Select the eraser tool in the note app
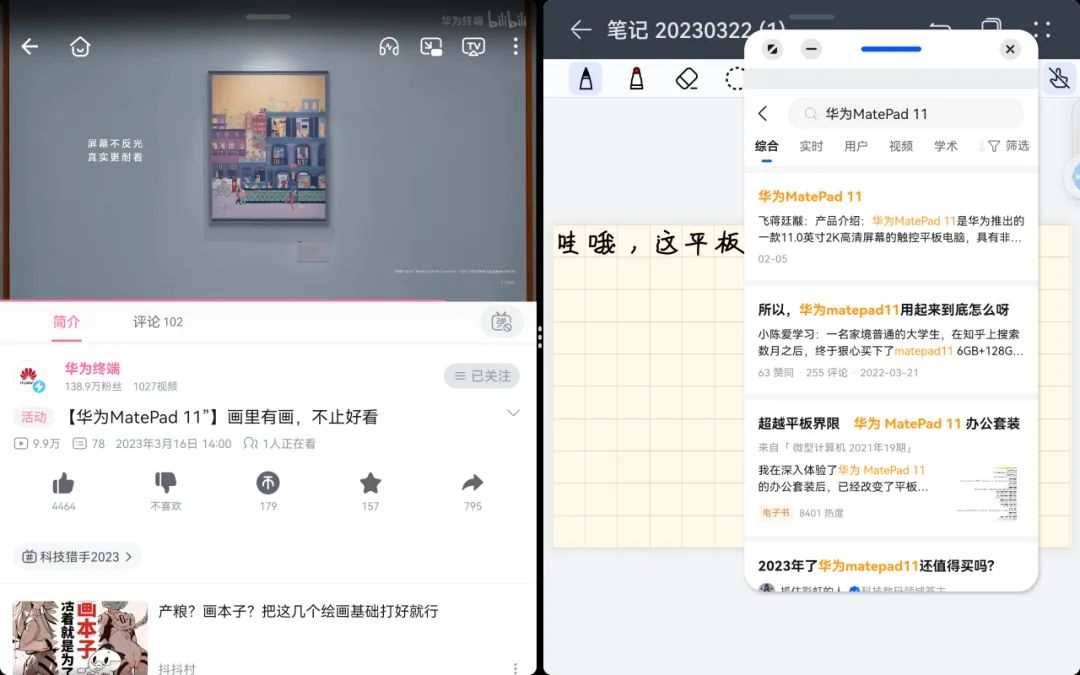The image size is (1080, 675). [x=687, y=78]
